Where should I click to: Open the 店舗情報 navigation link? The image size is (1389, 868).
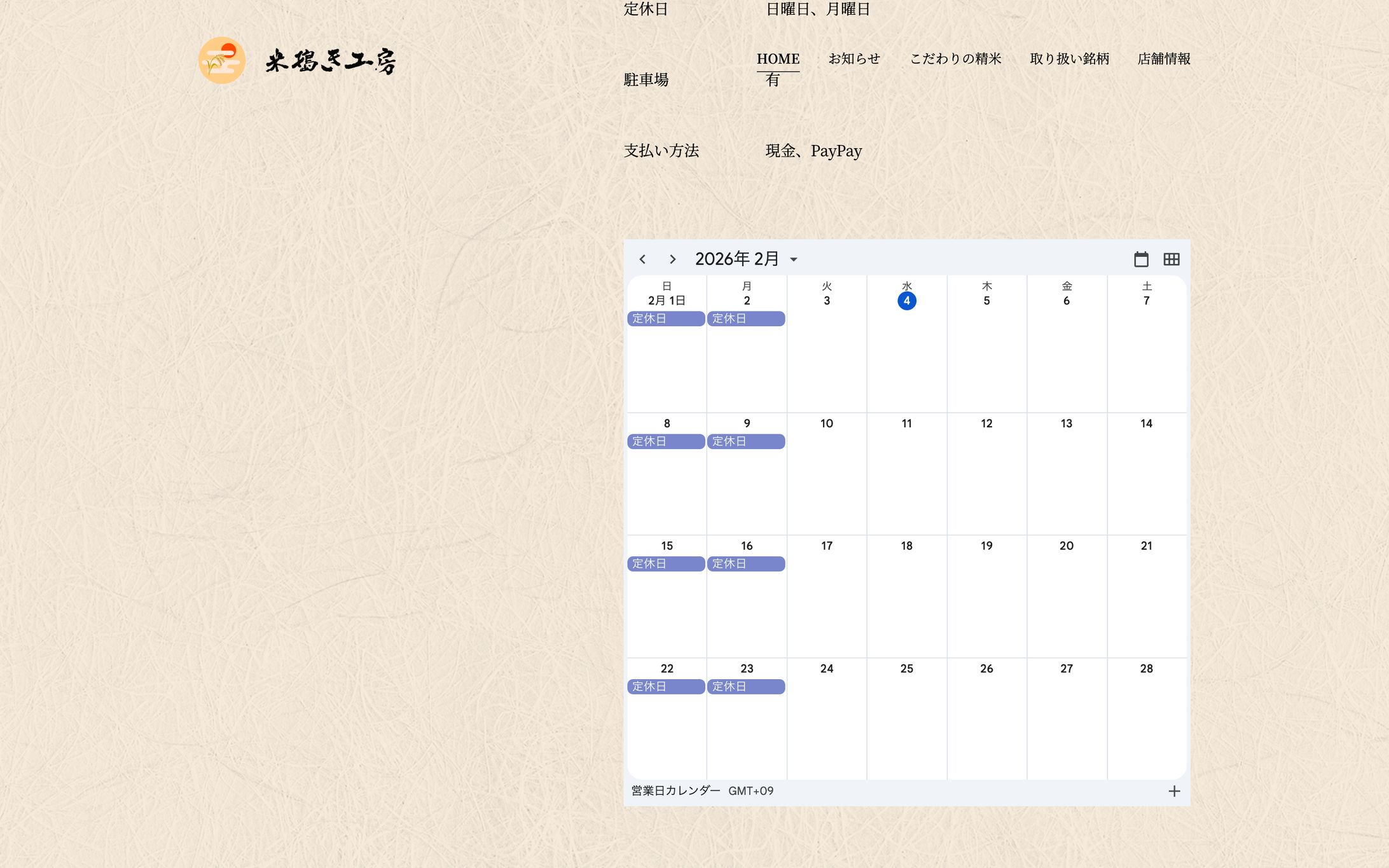pyautogui.click(x=1163, y=59)
